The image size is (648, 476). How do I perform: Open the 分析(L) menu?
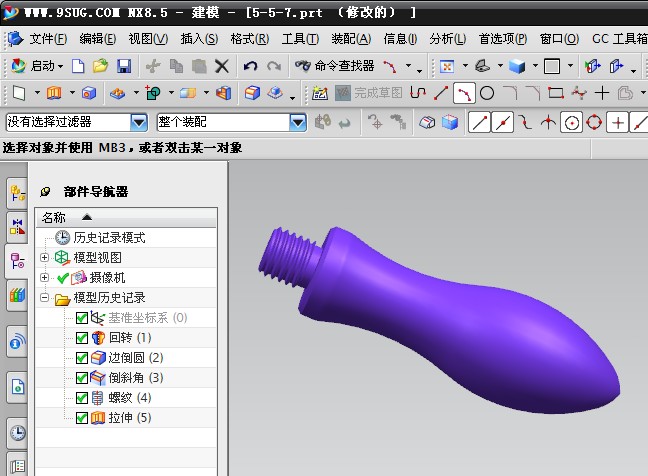pyautogui.click(x=448, y=39)
